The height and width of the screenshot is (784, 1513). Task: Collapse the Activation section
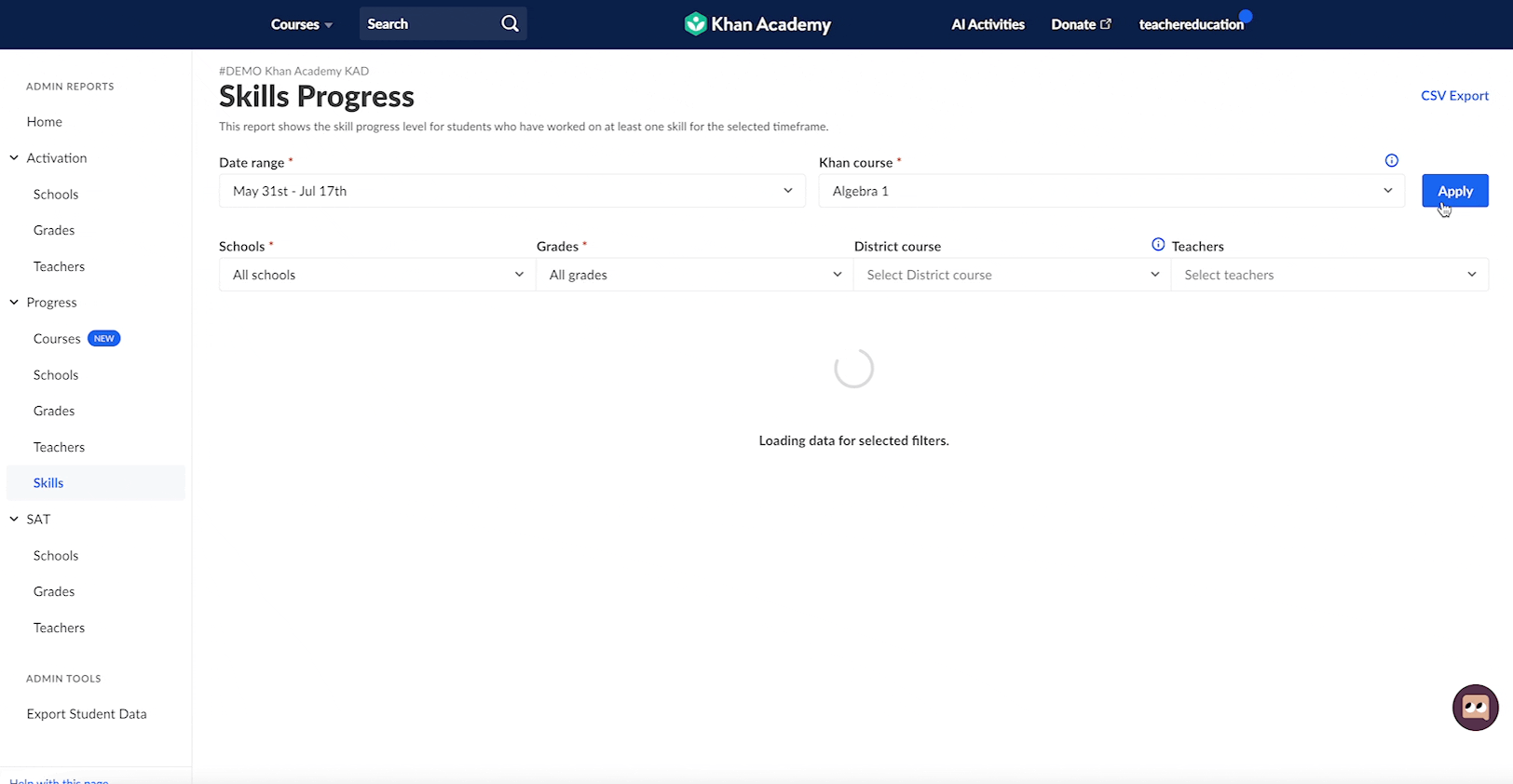pyautogui.click(x=14, y=158)
